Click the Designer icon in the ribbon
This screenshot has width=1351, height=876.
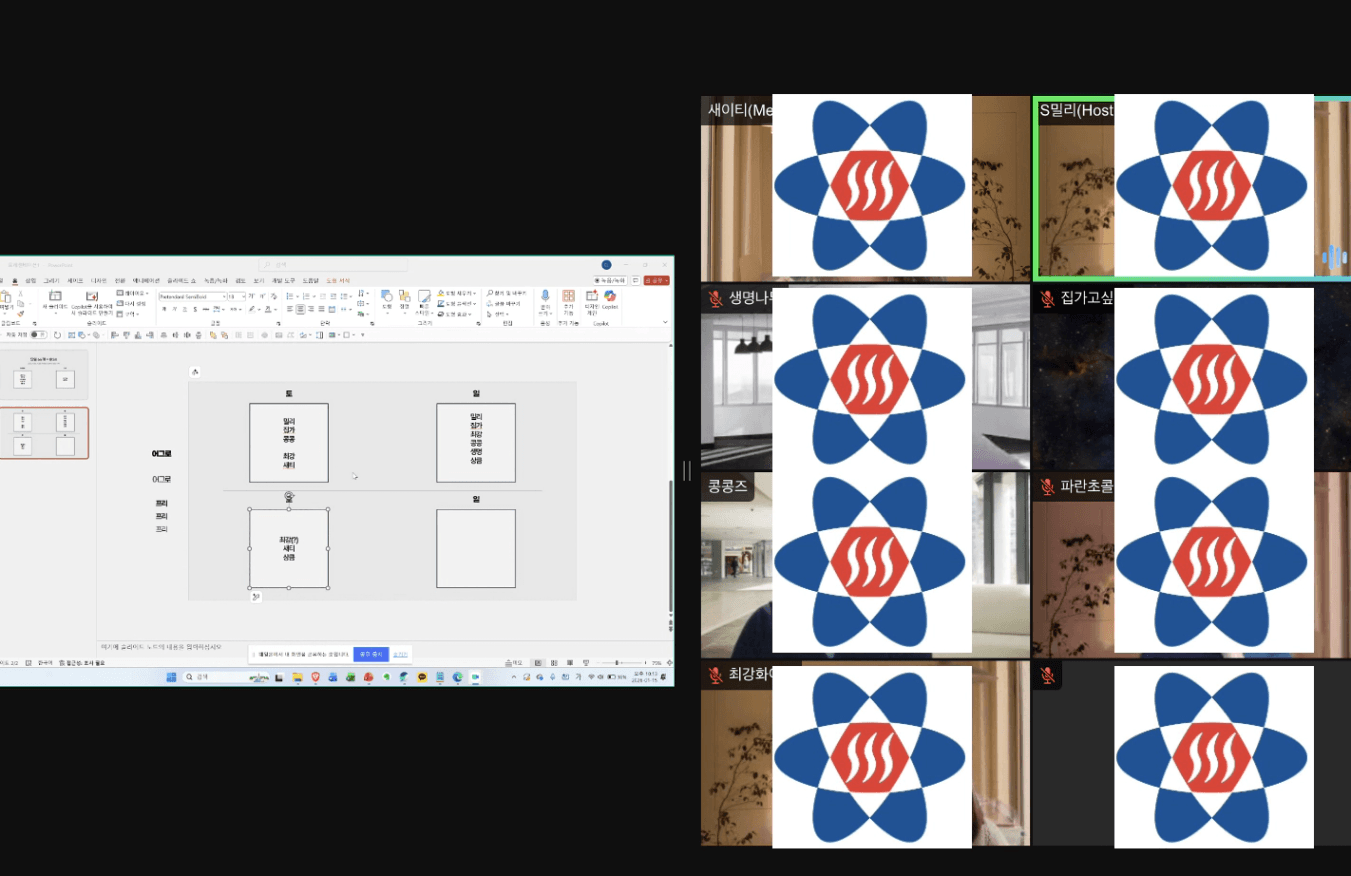591,298
